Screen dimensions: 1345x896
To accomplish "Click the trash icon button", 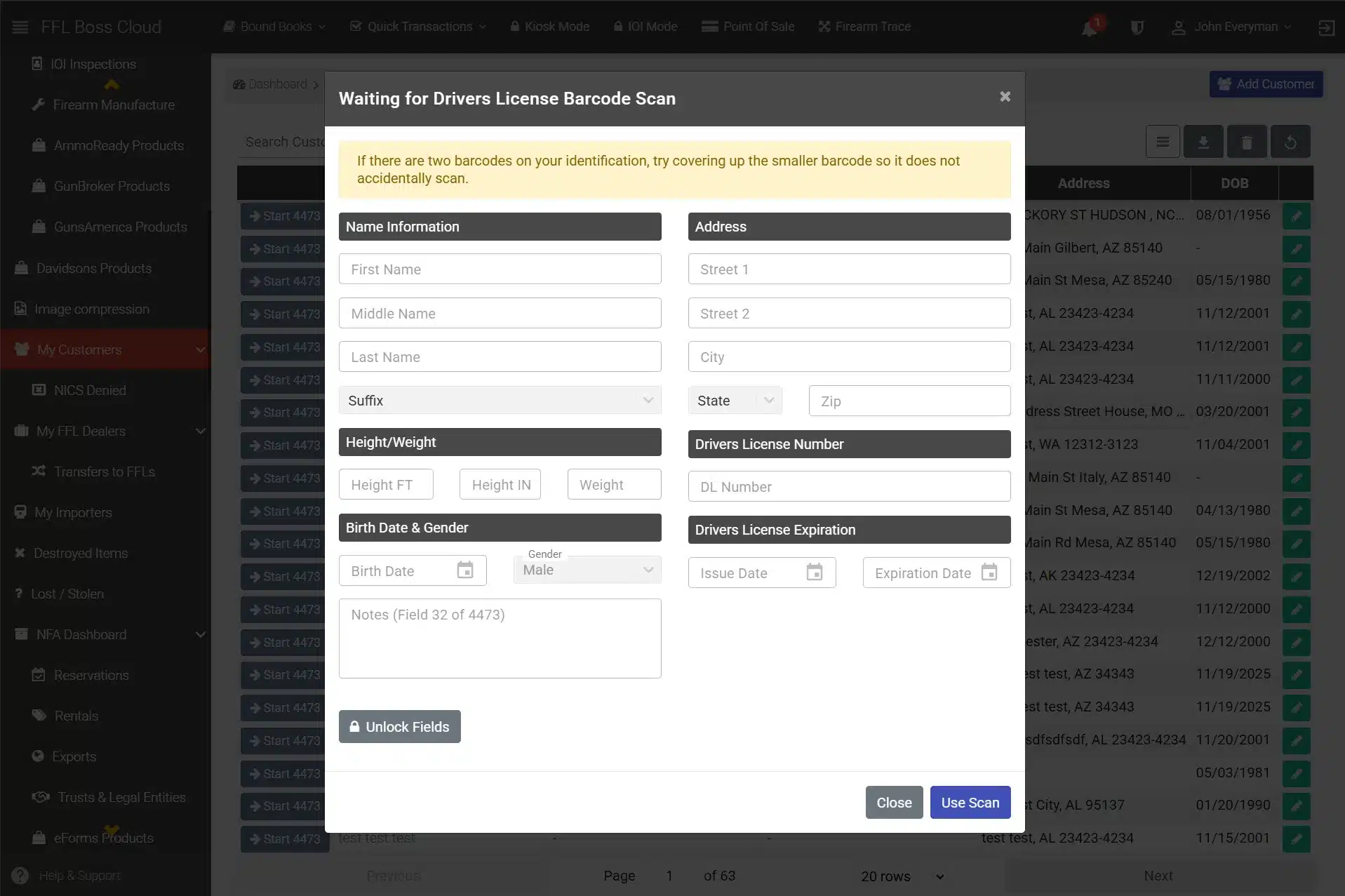I will tap(1247, 142).
